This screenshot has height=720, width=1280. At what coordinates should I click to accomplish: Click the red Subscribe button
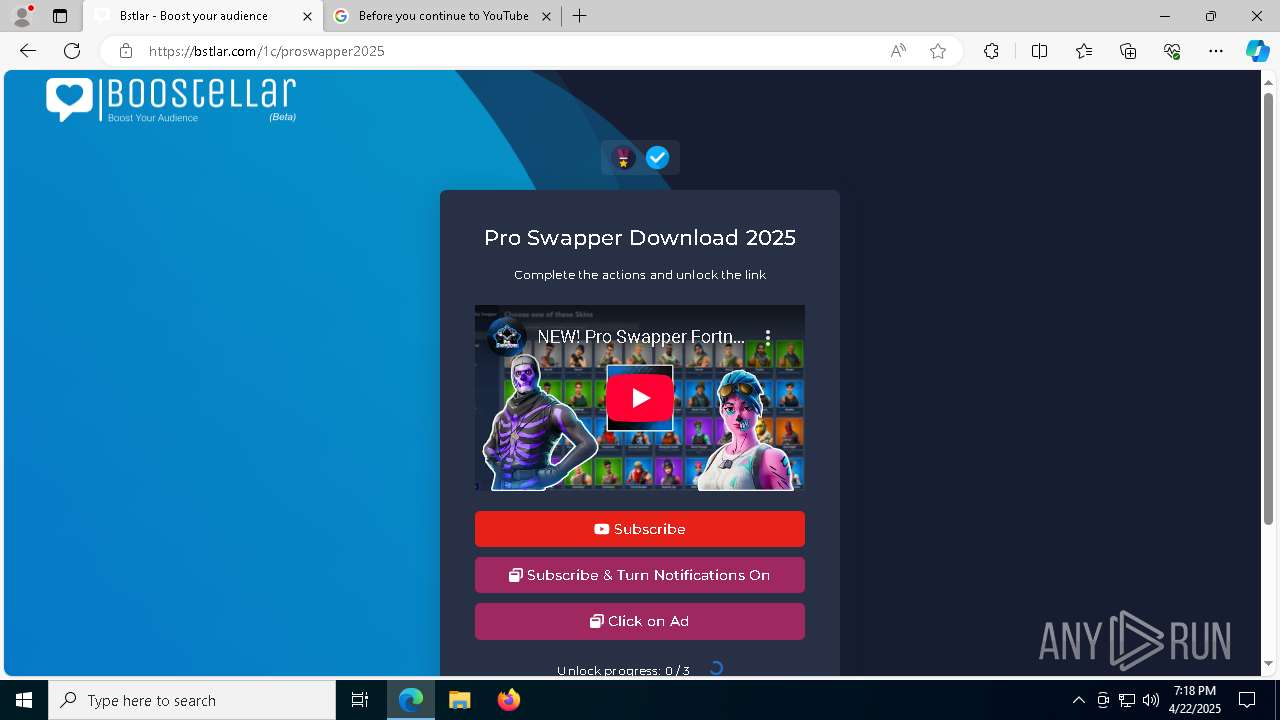(x=640, y=529)
